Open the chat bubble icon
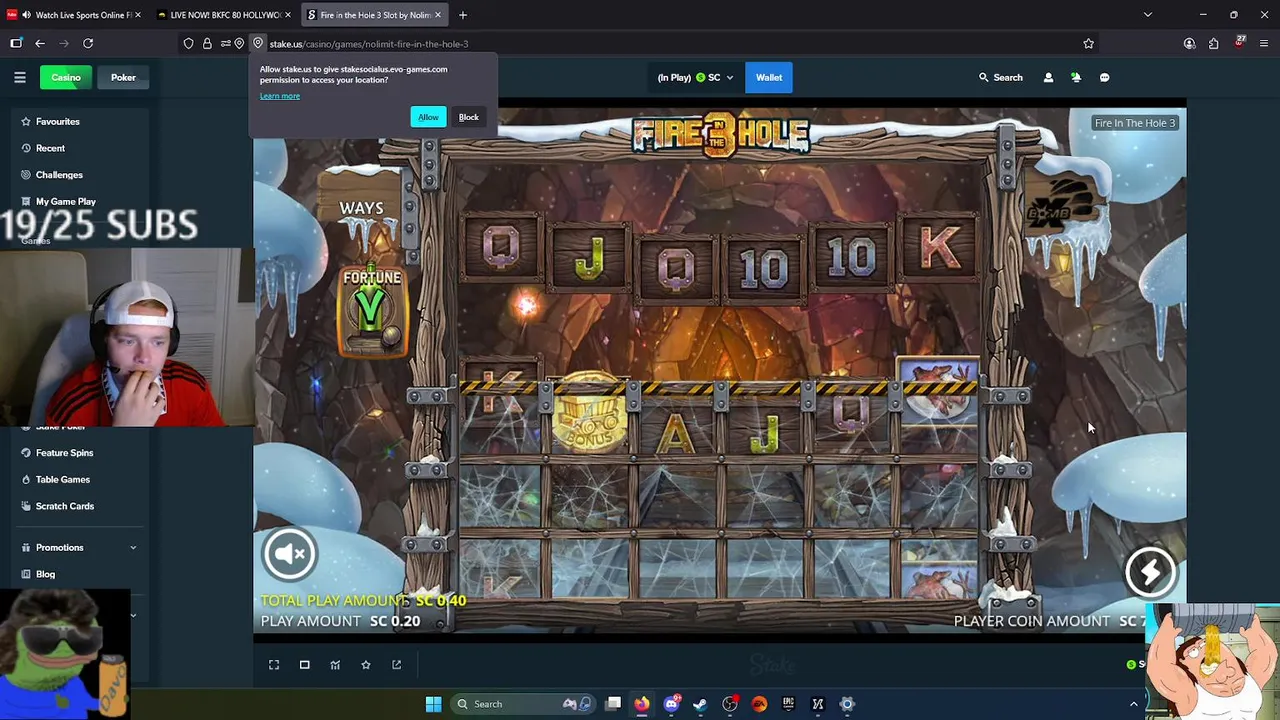The height and width of the screenshot is (720, 1280). click(x=1104, y=77)
